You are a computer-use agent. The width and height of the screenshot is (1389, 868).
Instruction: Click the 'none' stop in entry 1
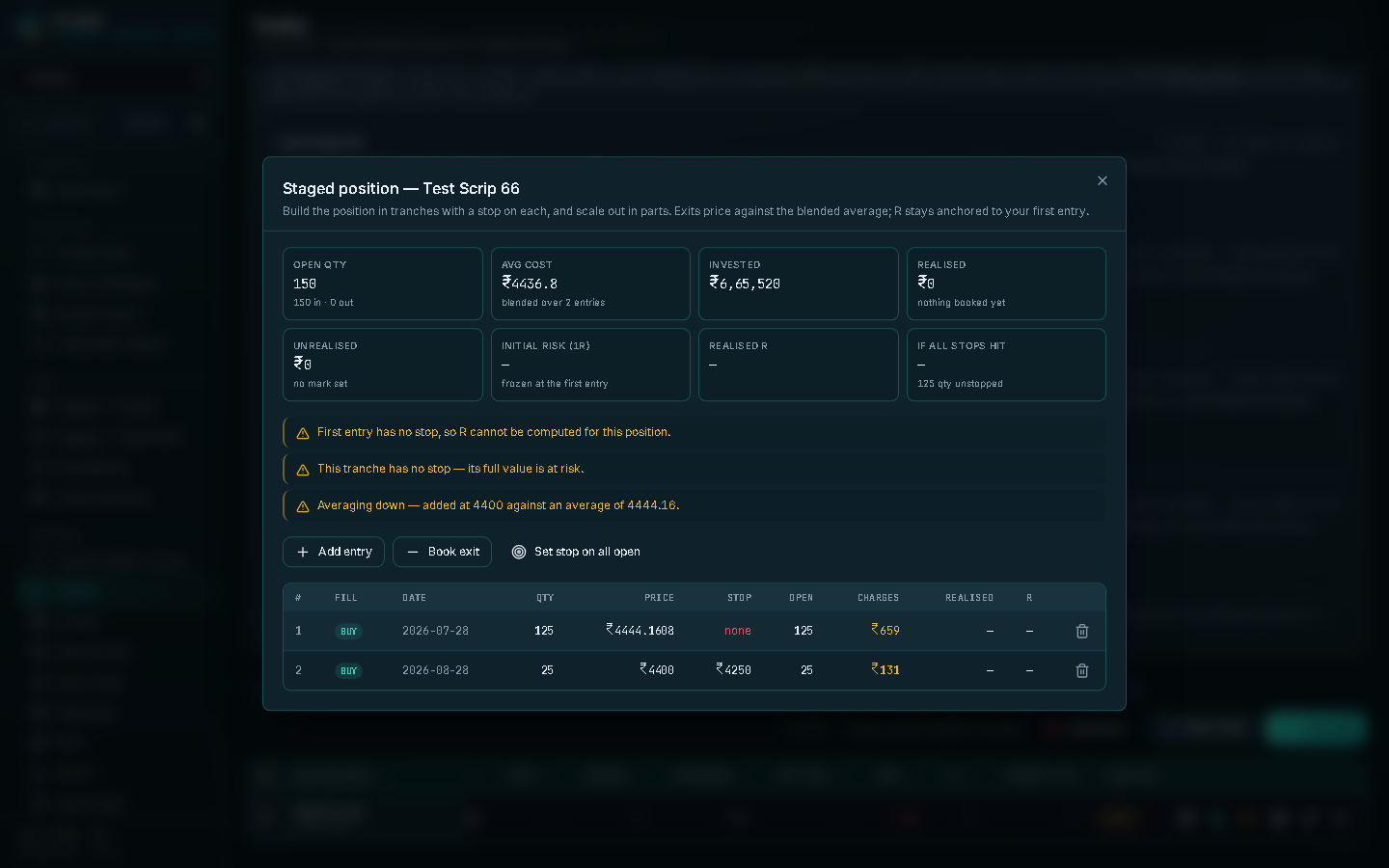738,631
